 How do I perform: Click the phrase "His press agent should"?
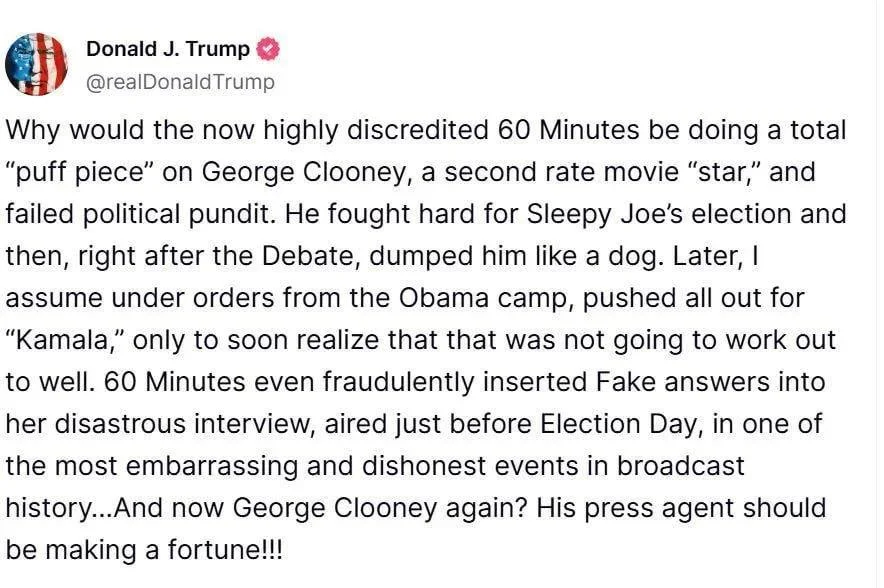pos(681,509)
